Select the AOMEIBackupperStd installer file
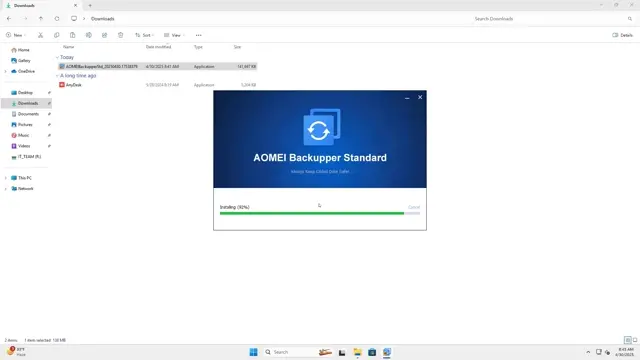Viewport: 640px width, 360px height. pyautogui.click(x=158, y=66)
